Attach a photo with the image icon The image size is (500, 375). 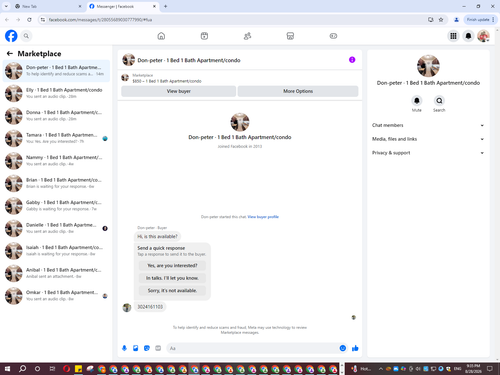[136, 348]
